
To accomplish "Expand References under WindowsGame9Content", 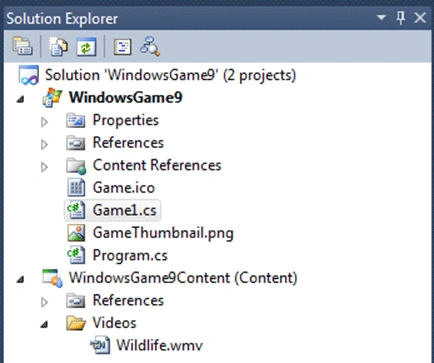I will [44, 302].
